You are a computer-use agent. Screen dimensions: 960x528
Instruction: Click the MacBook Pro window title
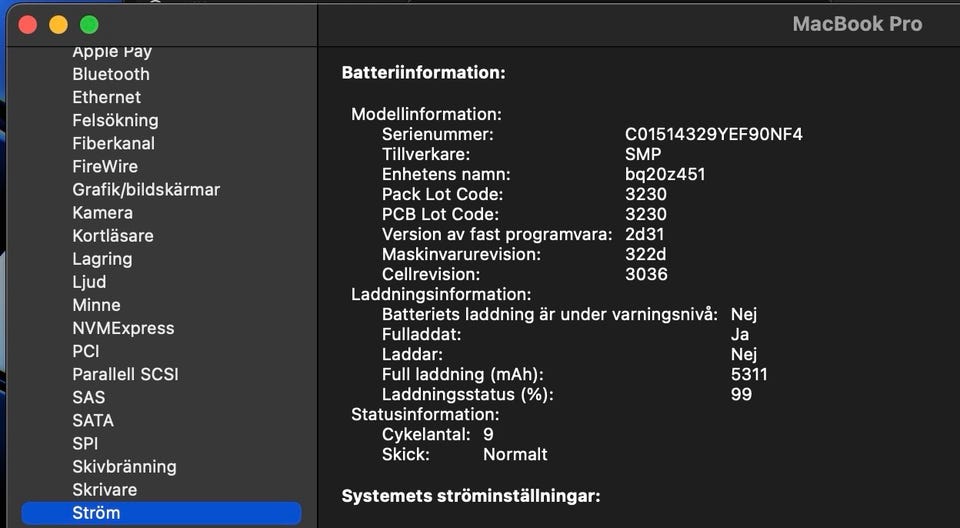pos(857,24)
